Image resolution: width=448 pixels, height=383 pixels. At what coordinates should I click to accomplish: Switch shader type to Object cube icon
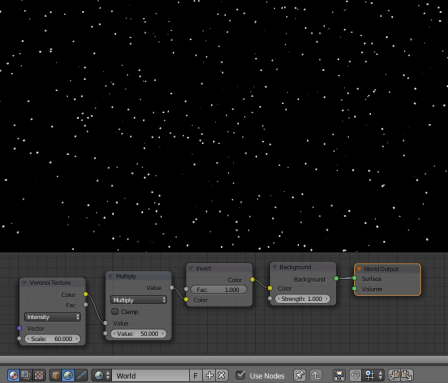click(x=55, y=375)
